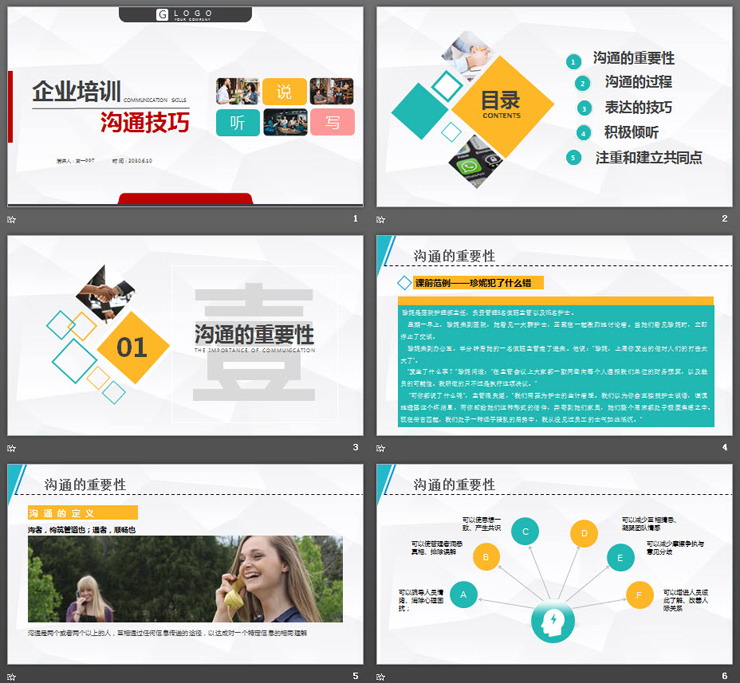Click the G LOGO badge on the title slide
740x683 pixels.
coord(185,15)
